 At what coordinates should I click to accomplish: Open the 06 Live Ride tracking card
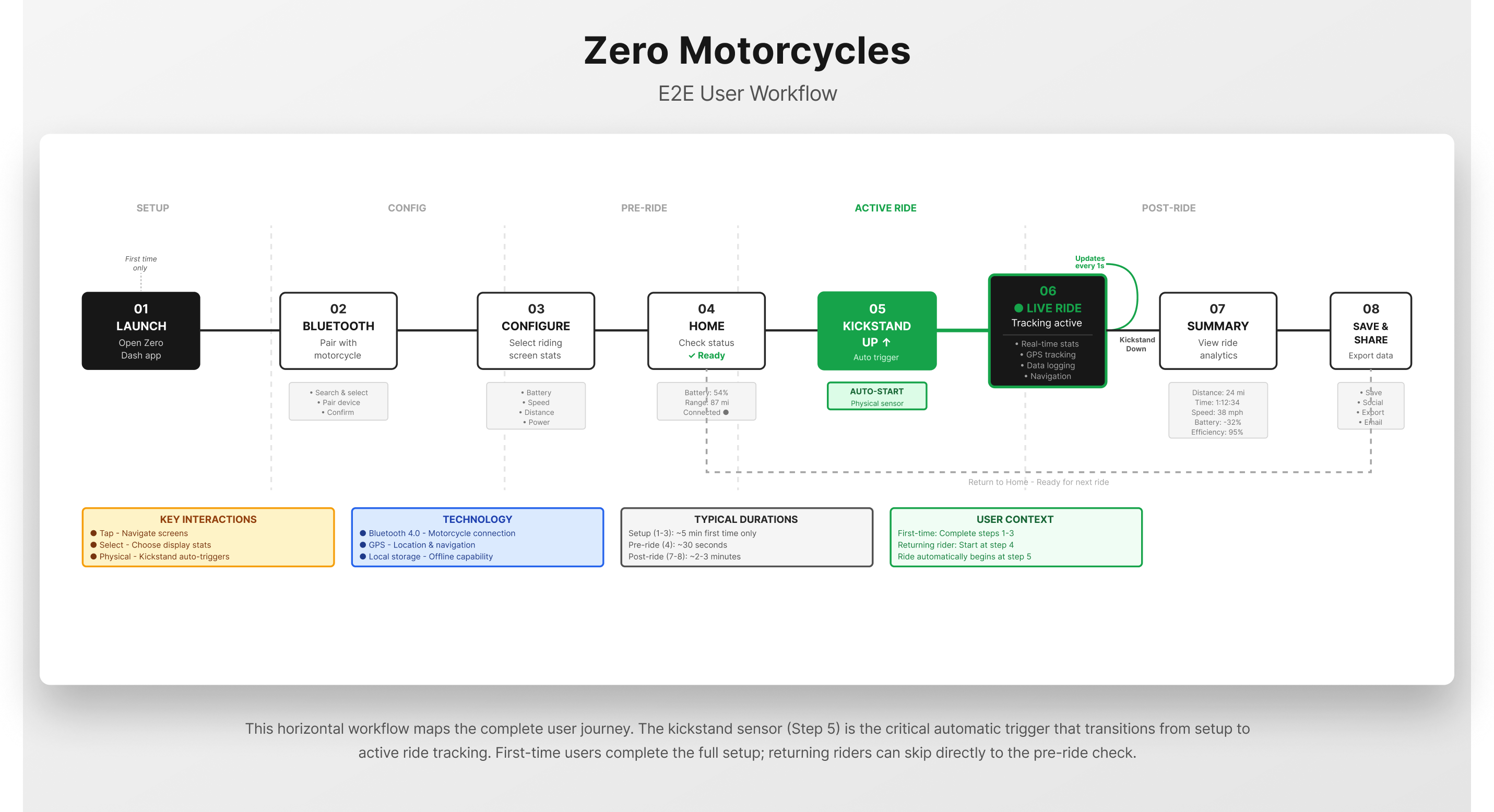coord(1048,331)
